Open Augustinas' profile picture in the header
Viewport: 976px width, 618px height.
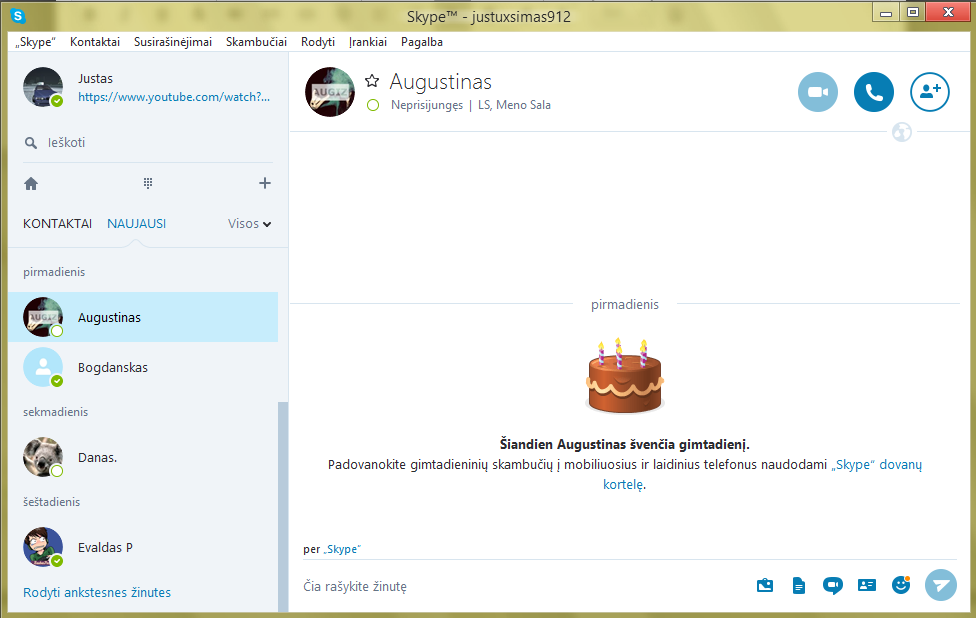(330, 92)
